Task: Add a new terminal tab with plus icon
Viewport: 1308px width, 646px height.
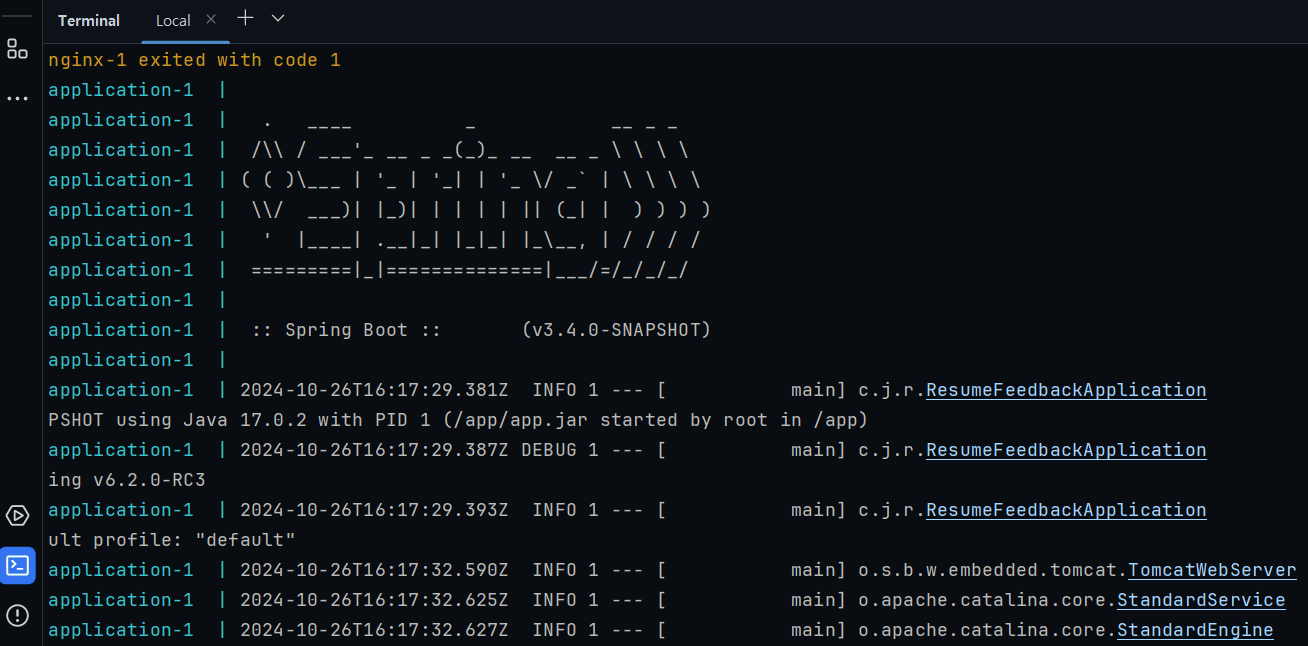Action: pyautogui.click(x=245, y=19)
